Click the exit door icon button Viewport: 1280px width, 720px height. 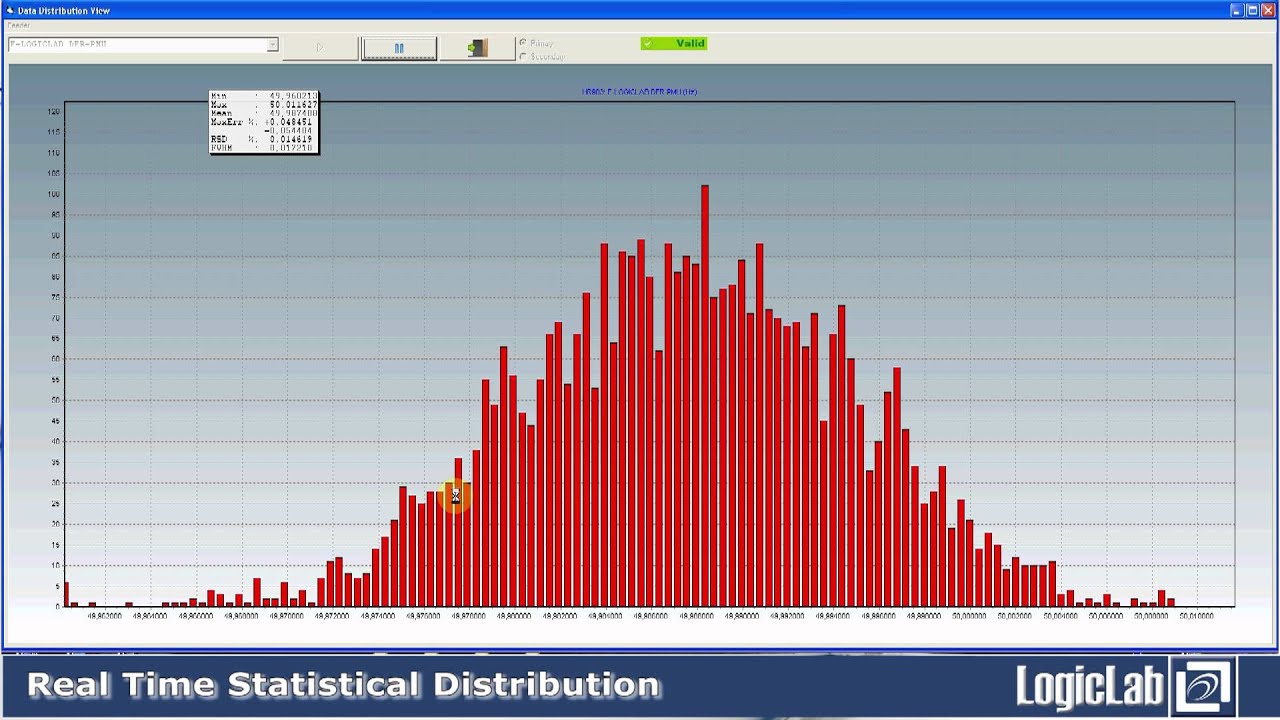tap(478, 48)
